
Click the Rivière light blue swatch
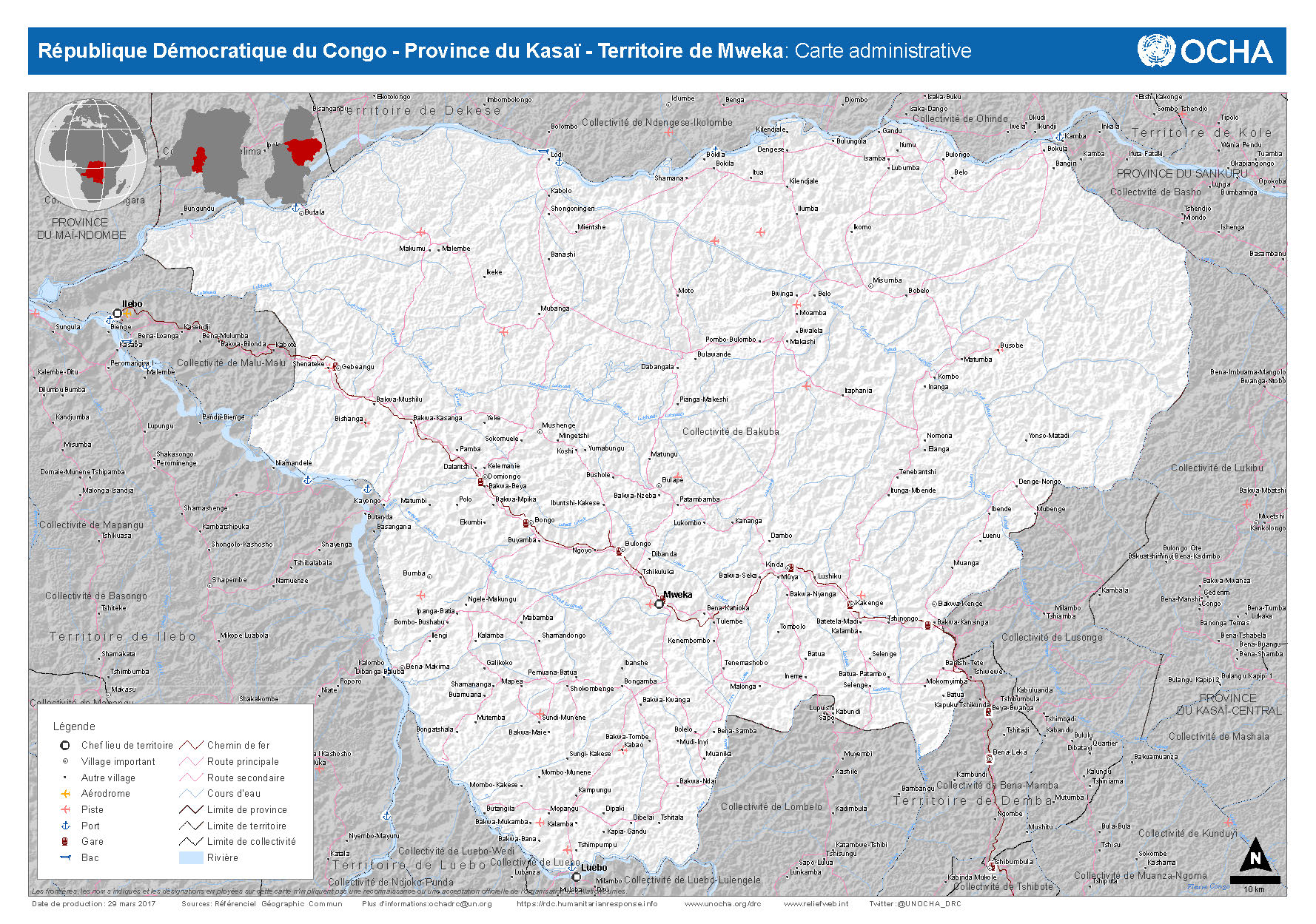191,858
